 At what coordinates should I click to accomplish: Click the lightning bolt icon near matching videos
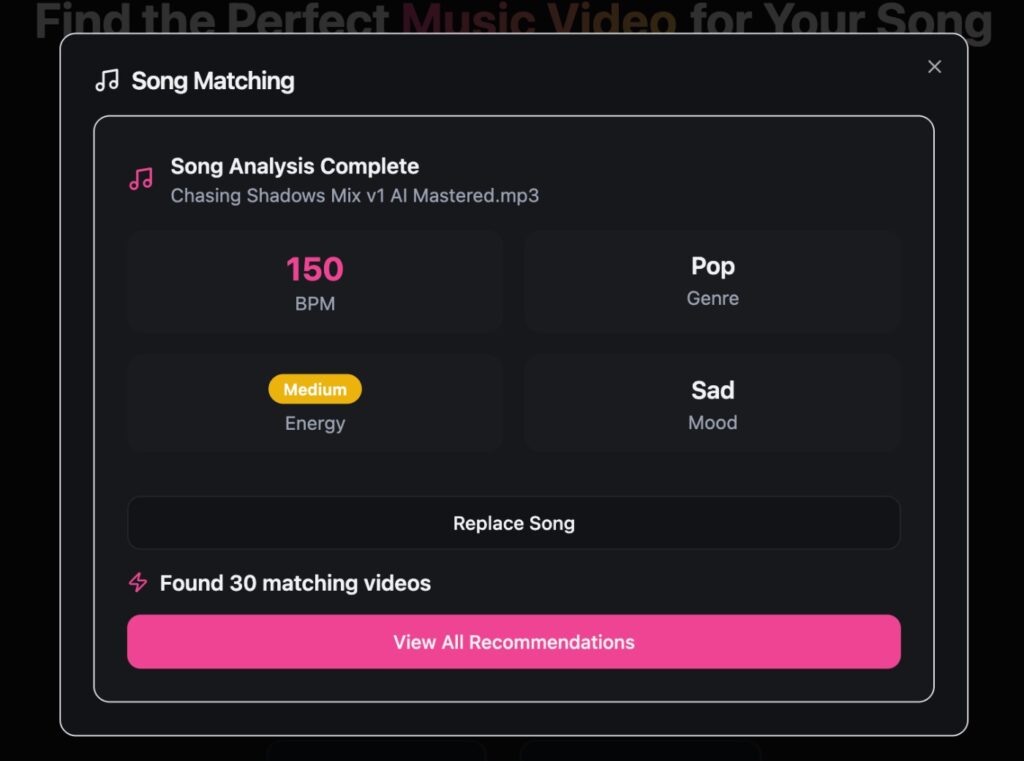click(x=138, y=582)
